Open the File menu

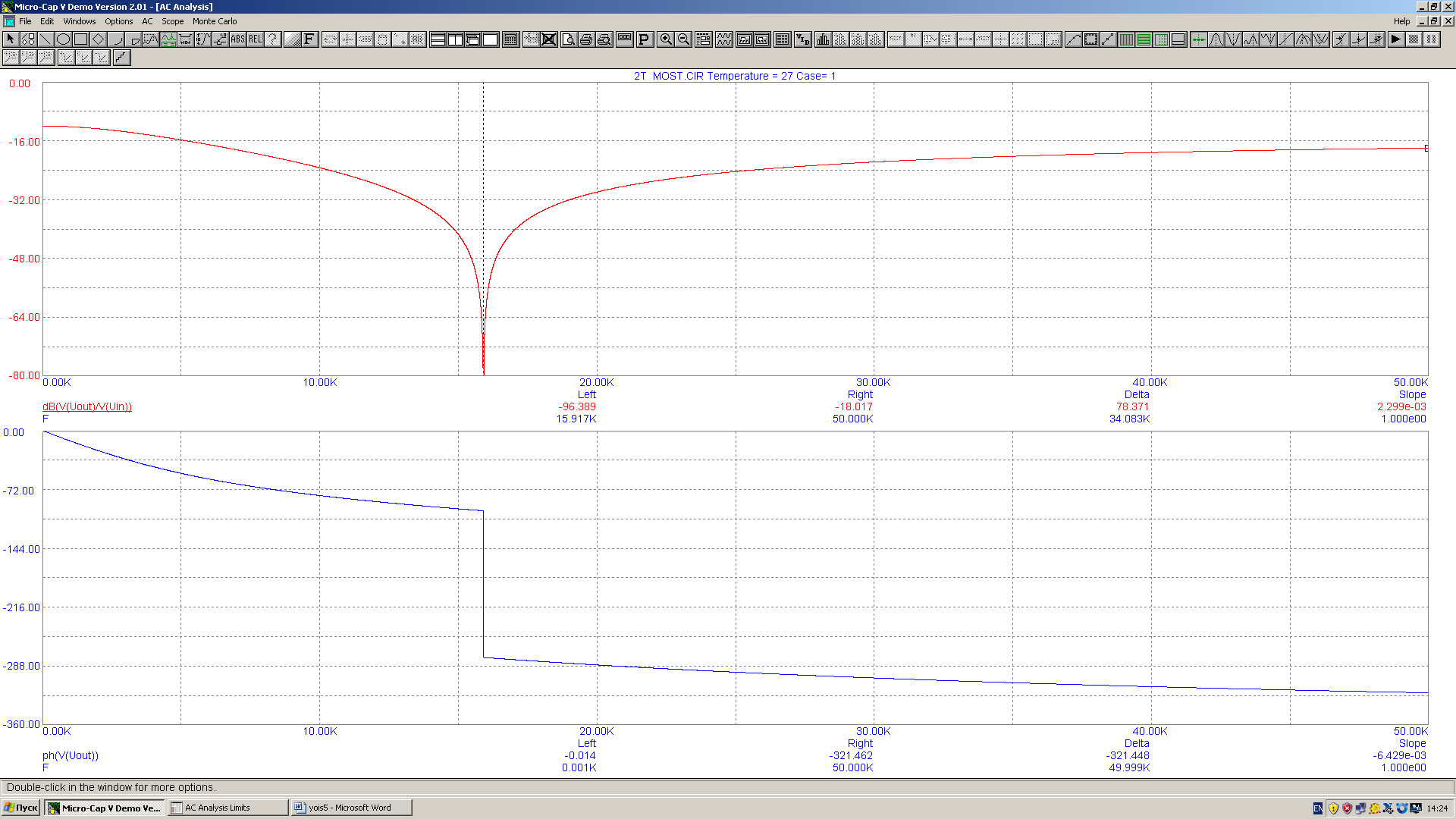coord(25,21)
